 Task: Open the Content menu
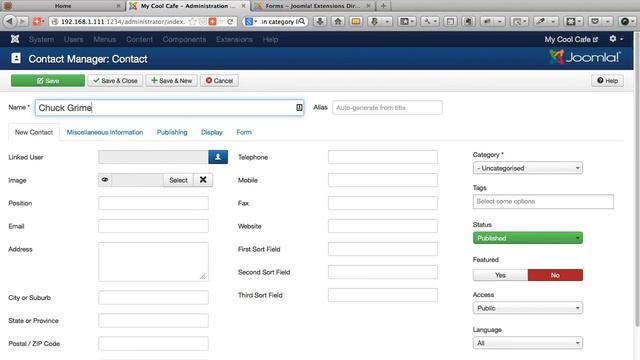pyautogui.click(x=139, y=39)
